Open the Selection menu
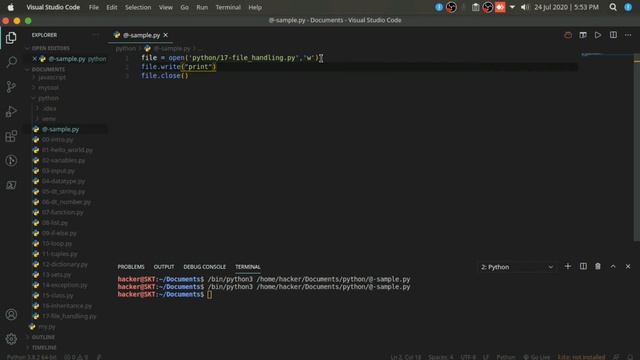Viewport: 640px width, 360px height. pyautogui.click(x=138, y=7)
